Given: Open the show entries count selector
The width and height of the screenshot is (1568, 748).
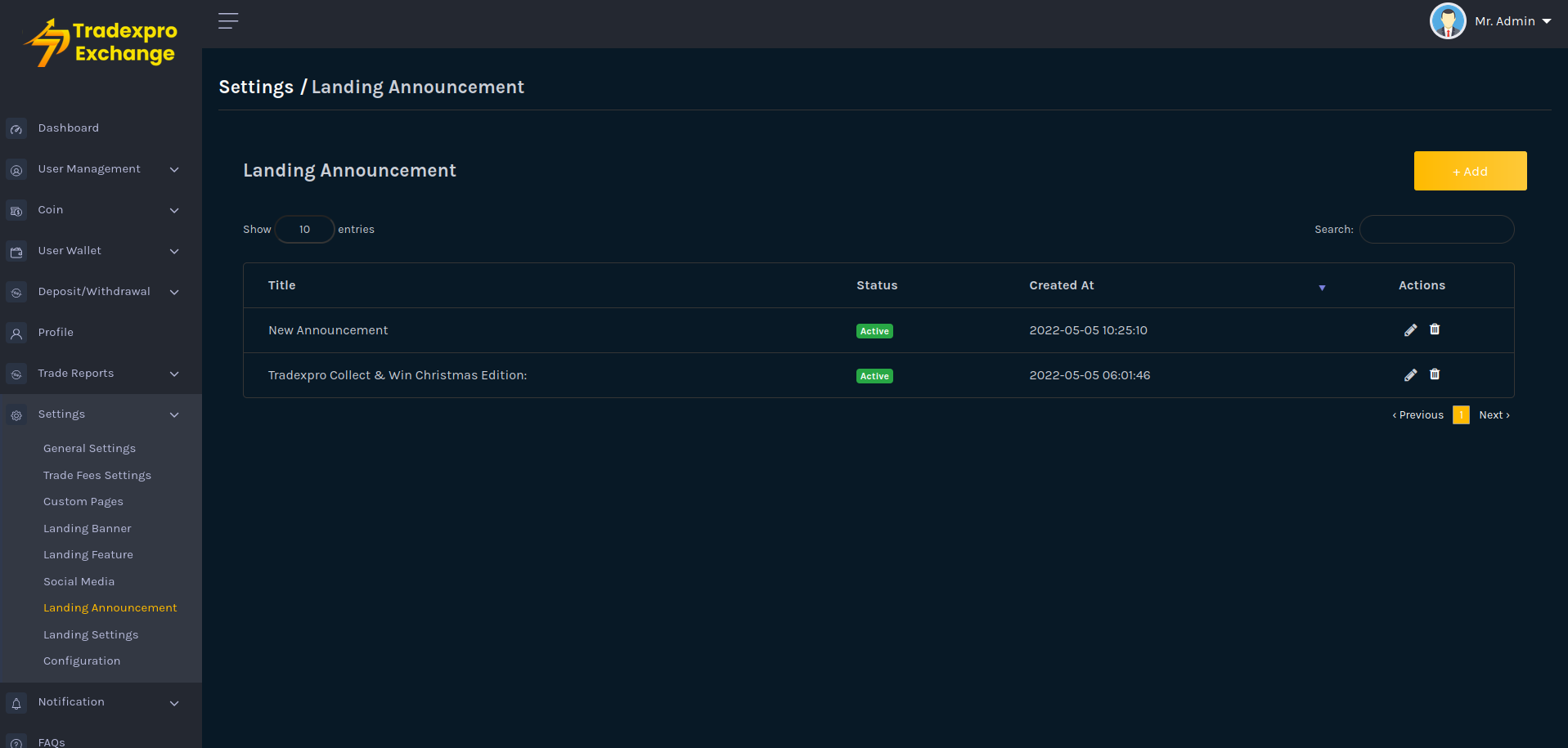Looking at the screenshot, I should pos(304,230).
